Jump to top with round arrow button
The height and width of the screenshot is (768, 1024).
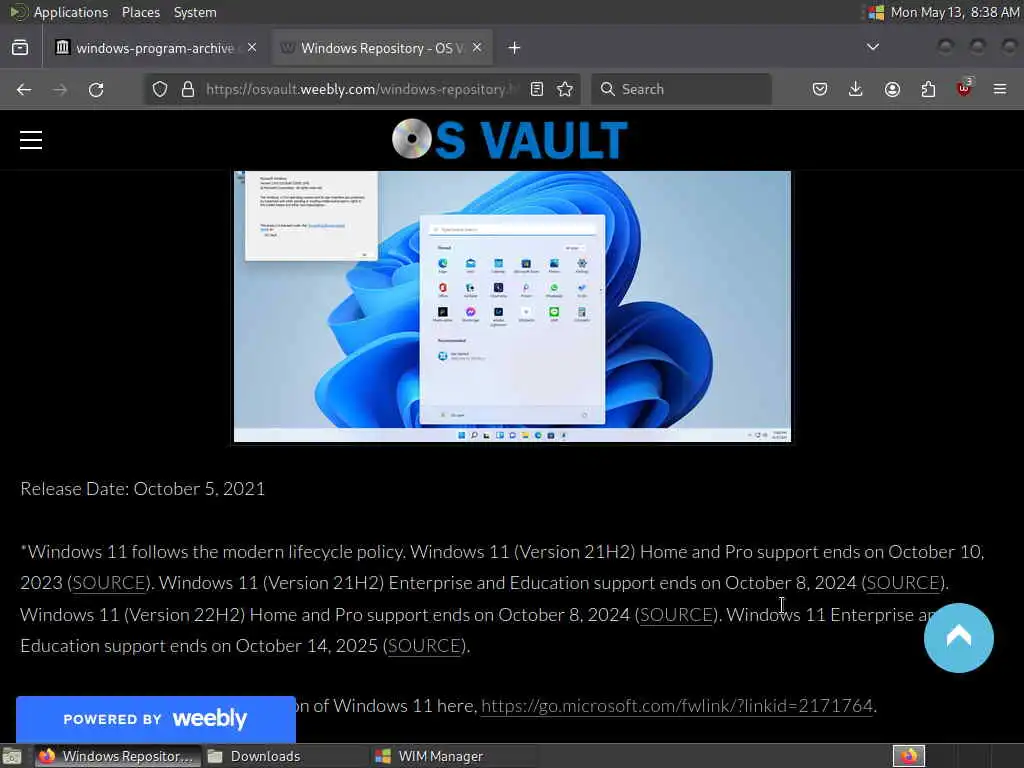[x=958, y=637]
